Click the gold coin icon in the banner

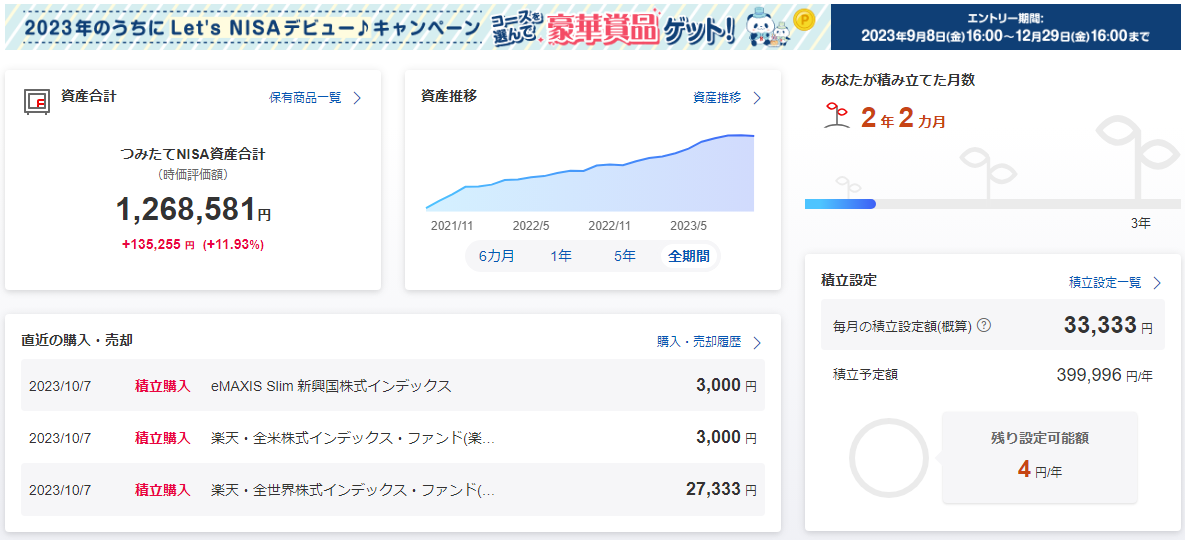(x=804, y=18)
